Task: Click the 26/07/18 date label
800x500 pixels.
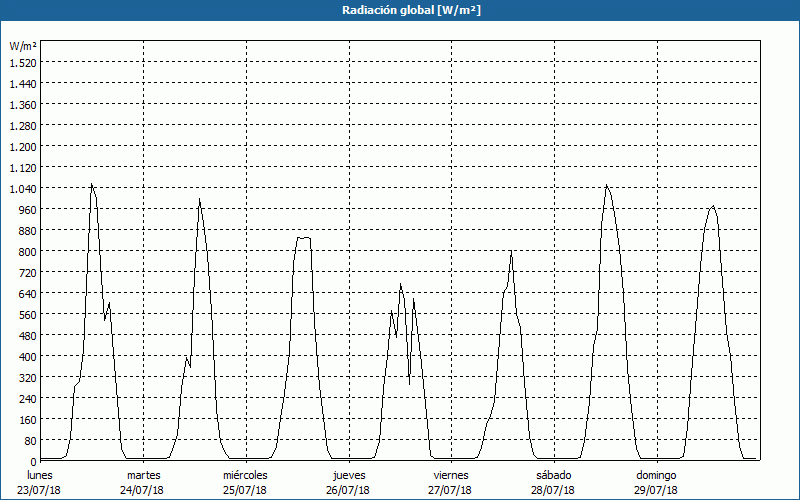Action: click(348, 490)
